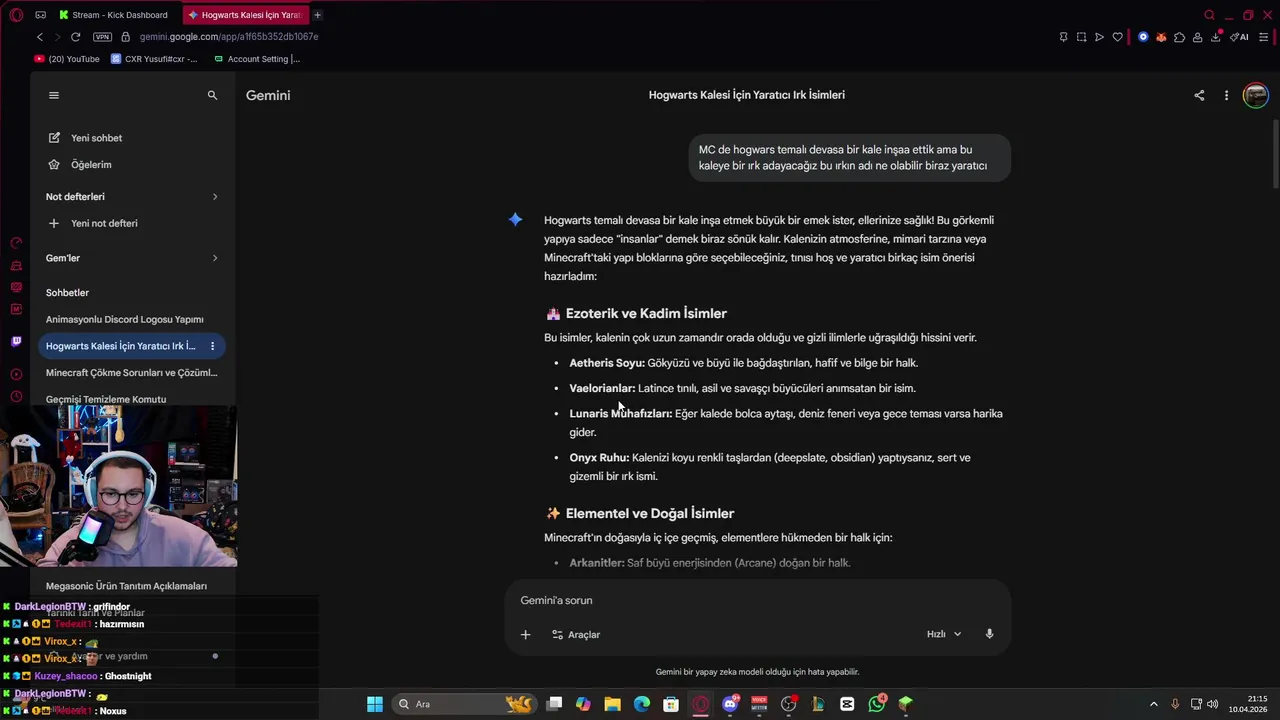This screenshot has width=1280, height=720.
Task: Open chat Geçmişi Temizleme Komutu
Action: point(106,399)
